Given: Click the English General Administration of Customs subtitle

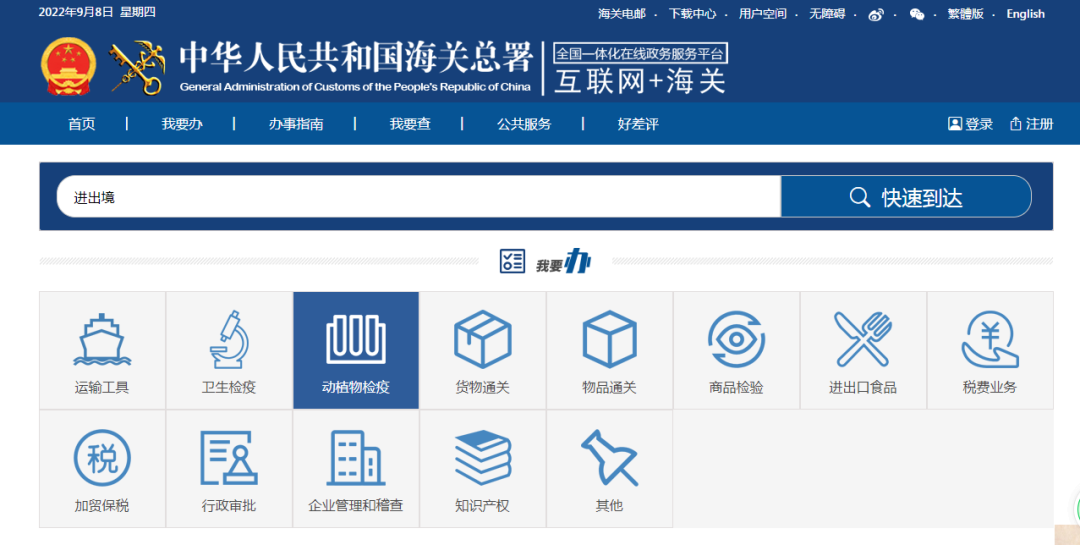Looking at the screenshot, I should [x=355, y=87].
